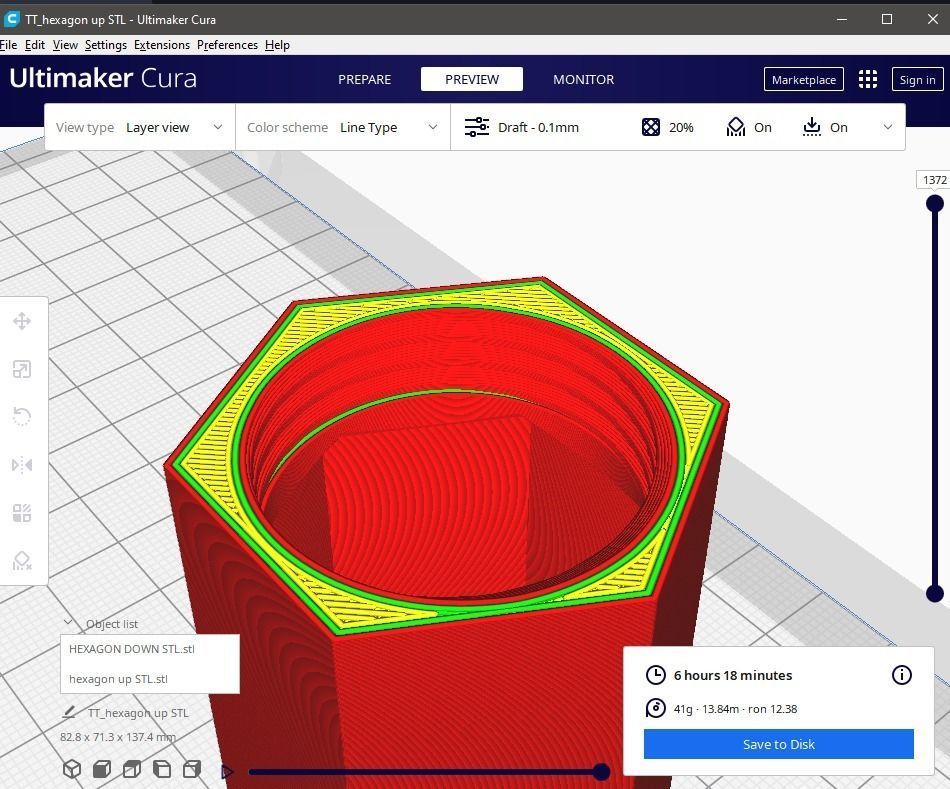Select the Scale tool in left toolbar
Viewport: 950px width, 789px height.
[22, 369]
